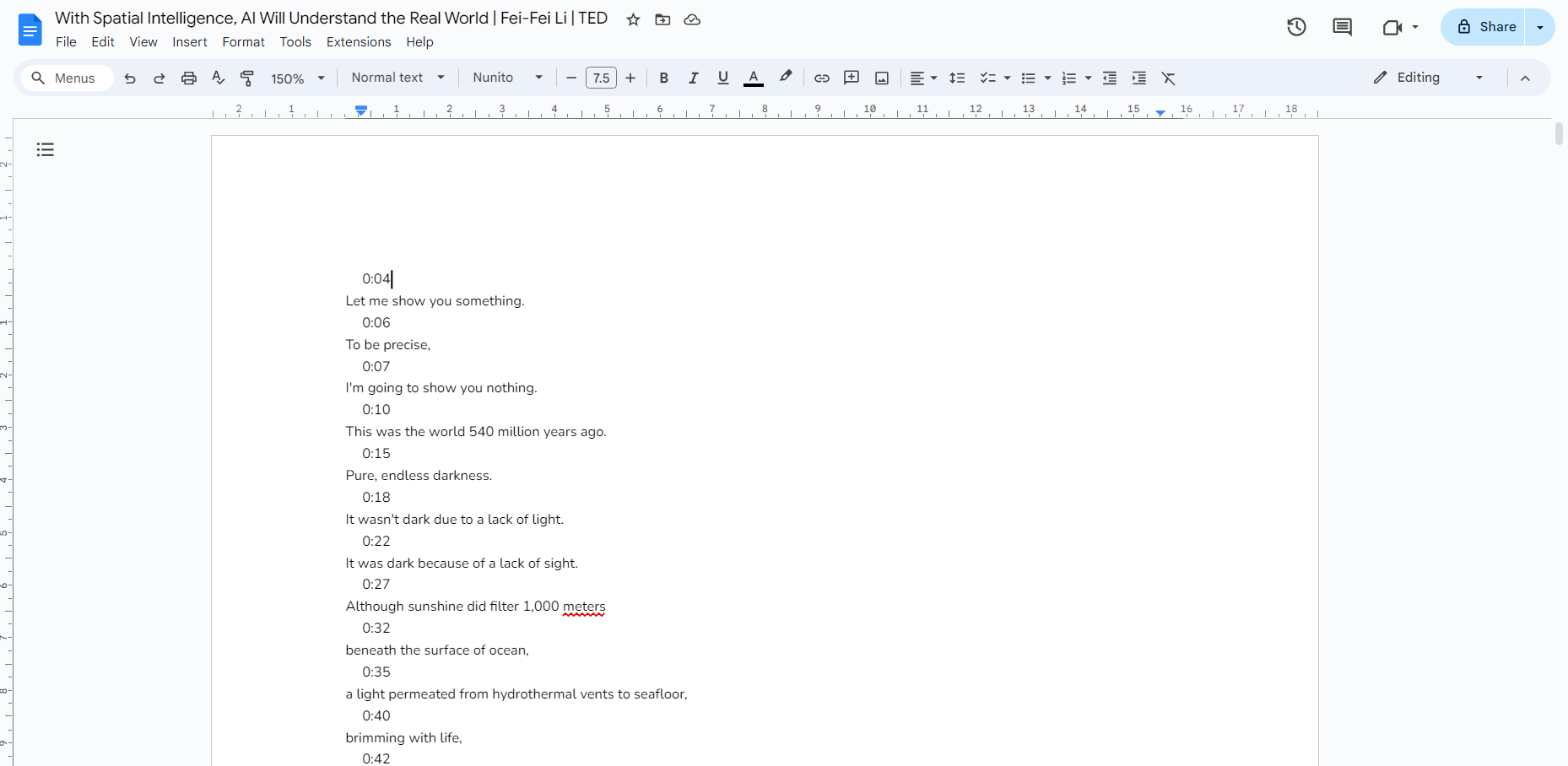1568x766 pixels.
Task: Increase font size with plus button
Action: click(x=630, y=78)
